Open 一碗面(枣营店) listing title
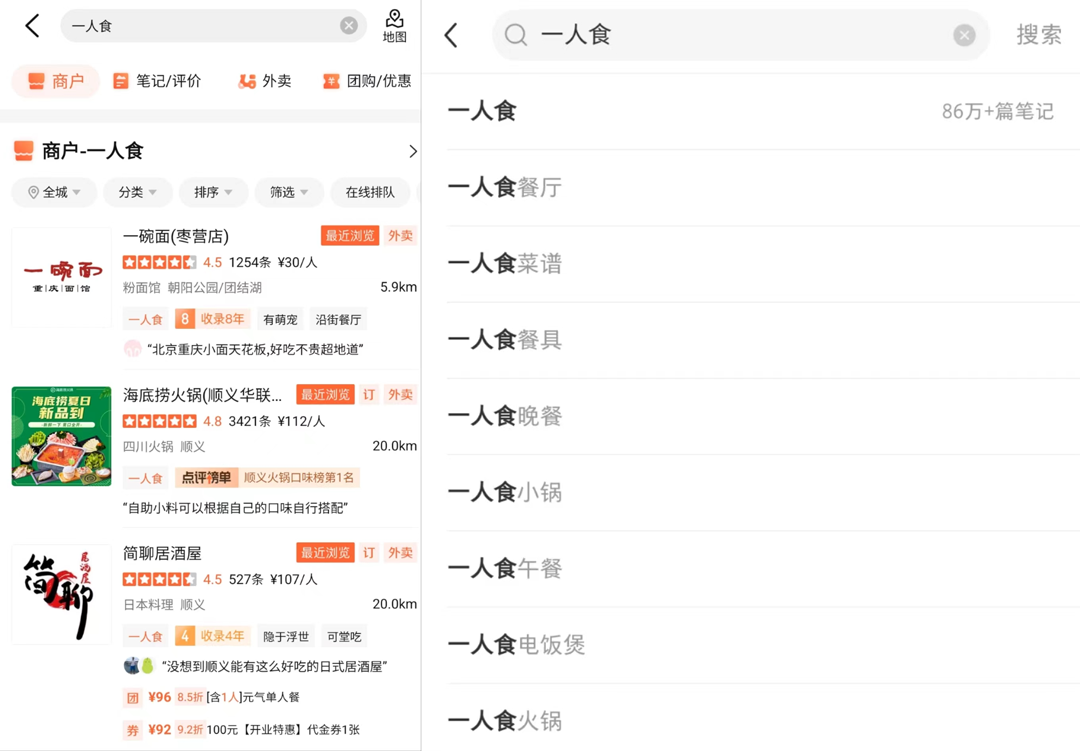The image size is (1080, 751). (x=176, y=236)
